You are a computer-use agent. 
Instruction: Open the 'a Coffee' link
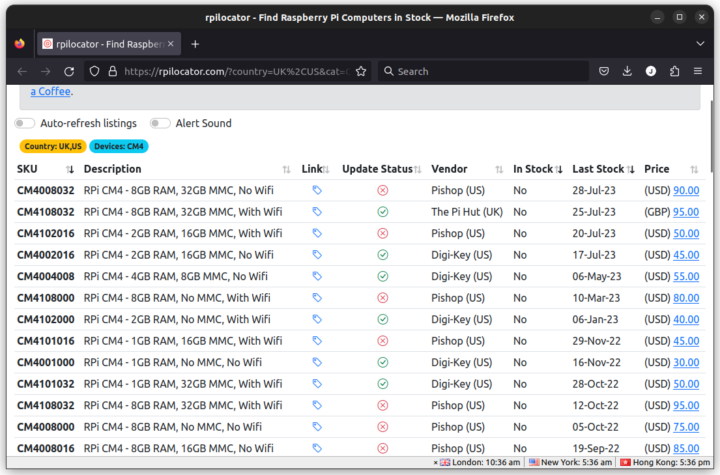tap(51, 91)
